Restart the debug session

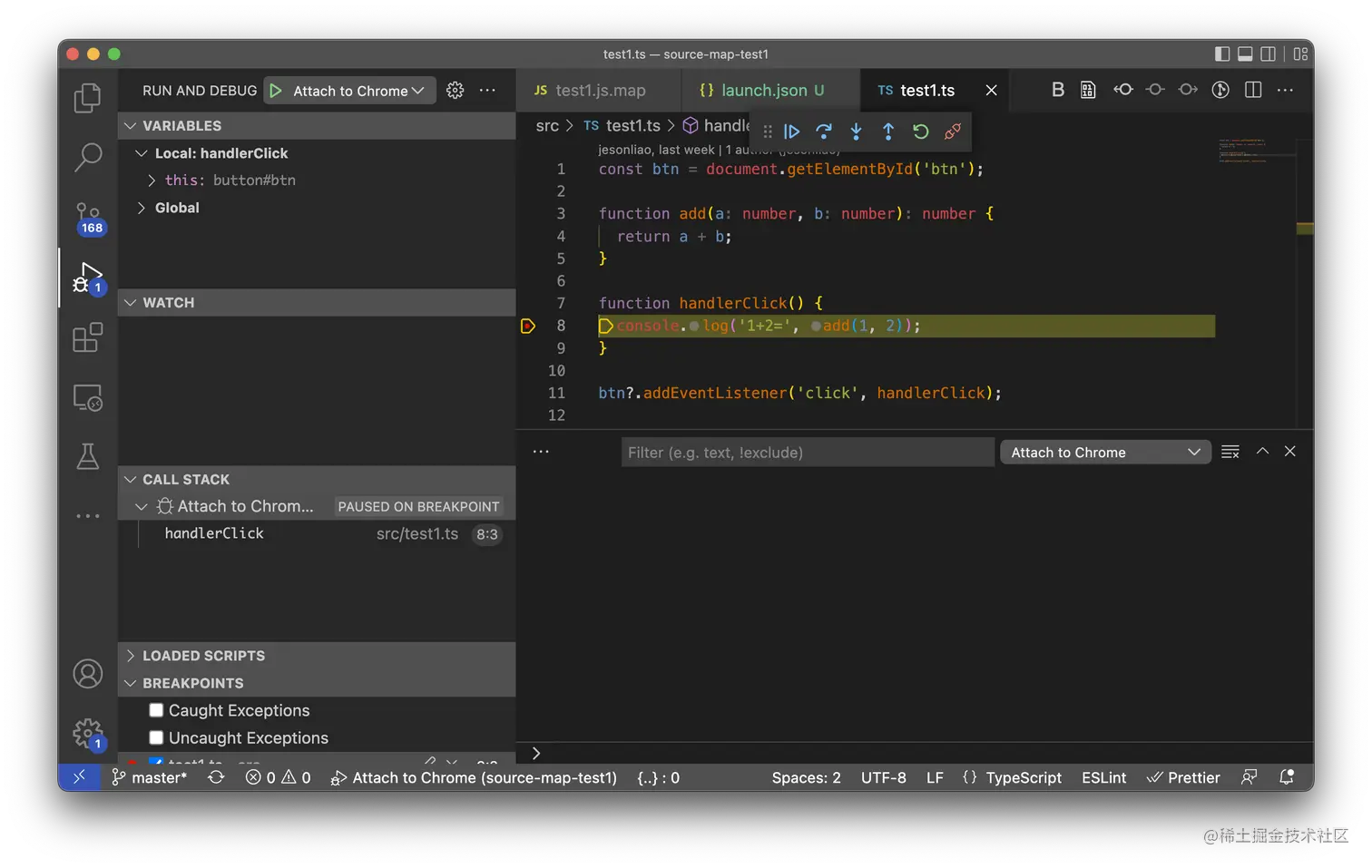click(920, 132)
